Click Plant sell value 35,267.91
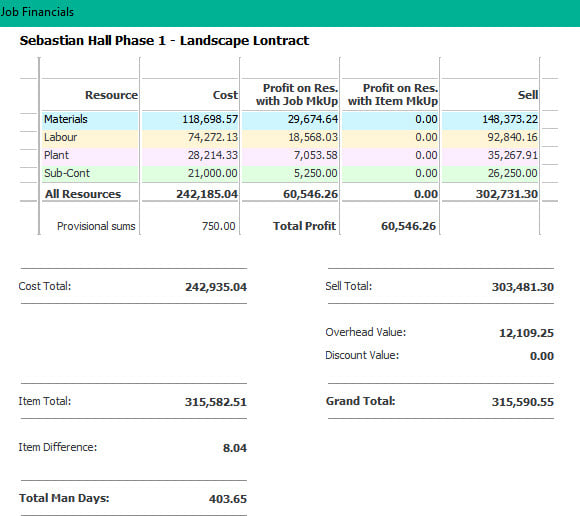The width and height of the screenshot is (580, 516). [x=512, y=155]
